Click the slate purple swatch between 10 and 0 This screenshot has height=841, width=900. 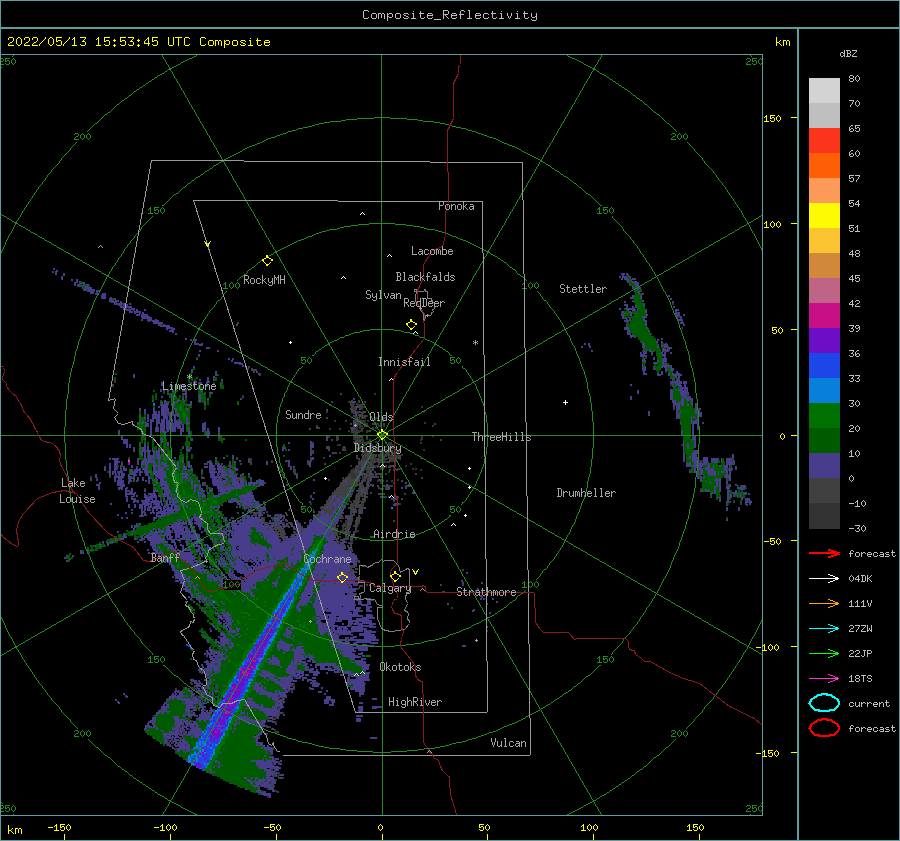coord(824,466)
